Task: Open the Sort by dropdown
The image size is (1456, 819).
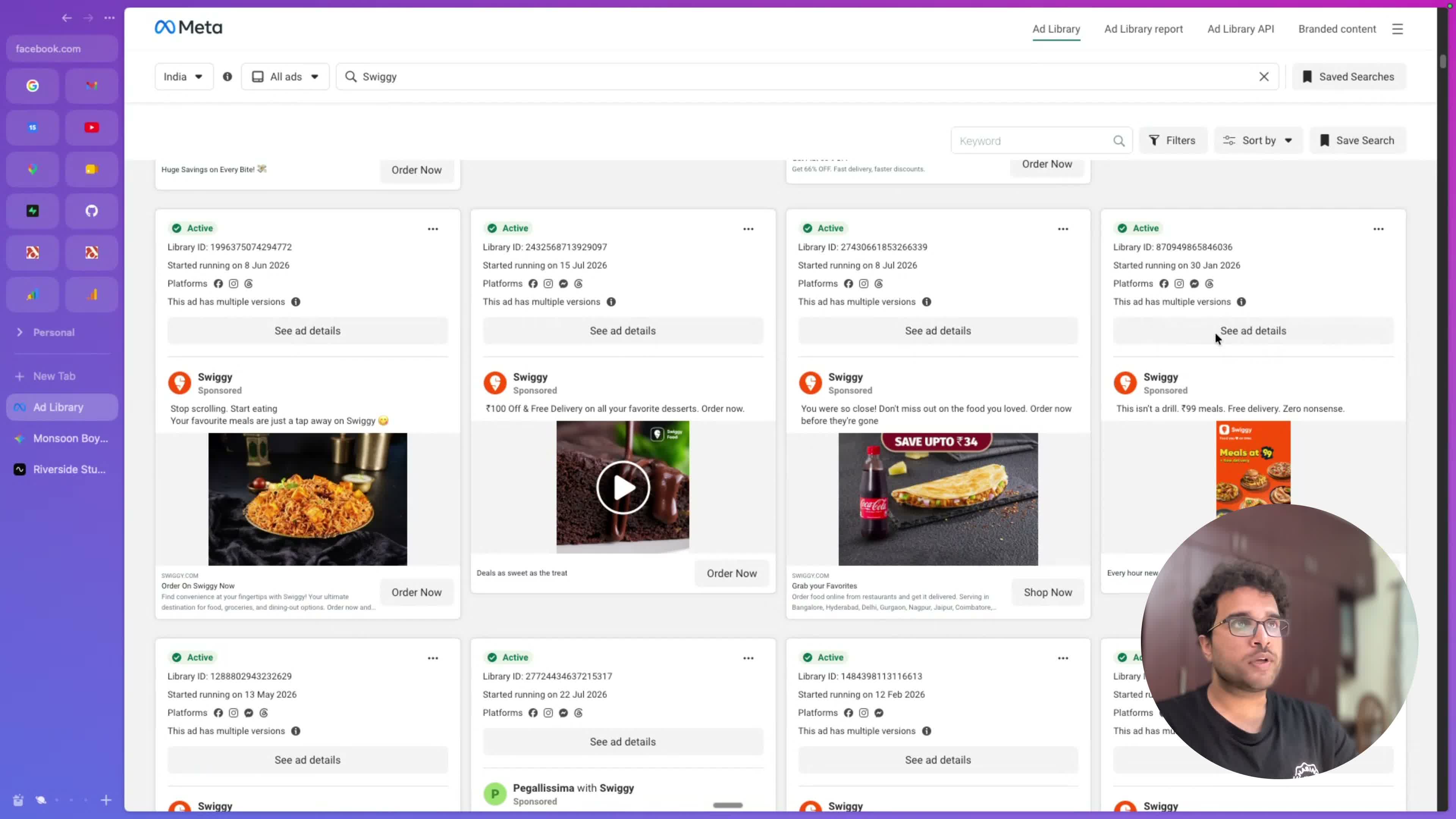Action: tap(1258, 140)
